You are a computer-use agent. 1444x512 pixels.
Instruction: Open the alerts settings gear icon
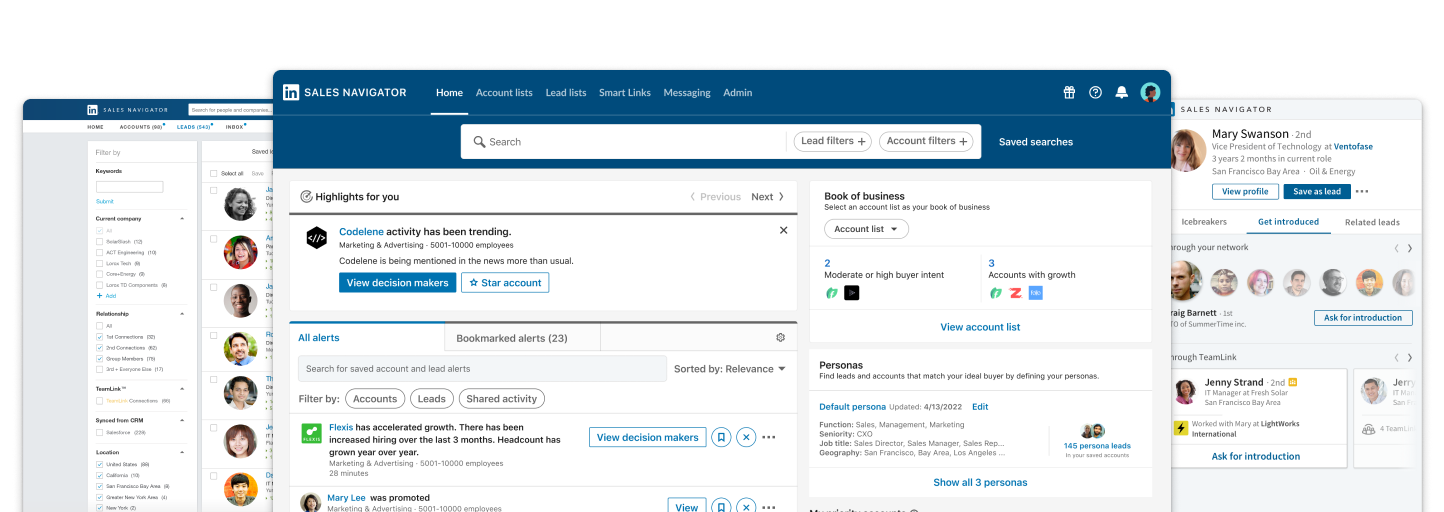[781, 337]
